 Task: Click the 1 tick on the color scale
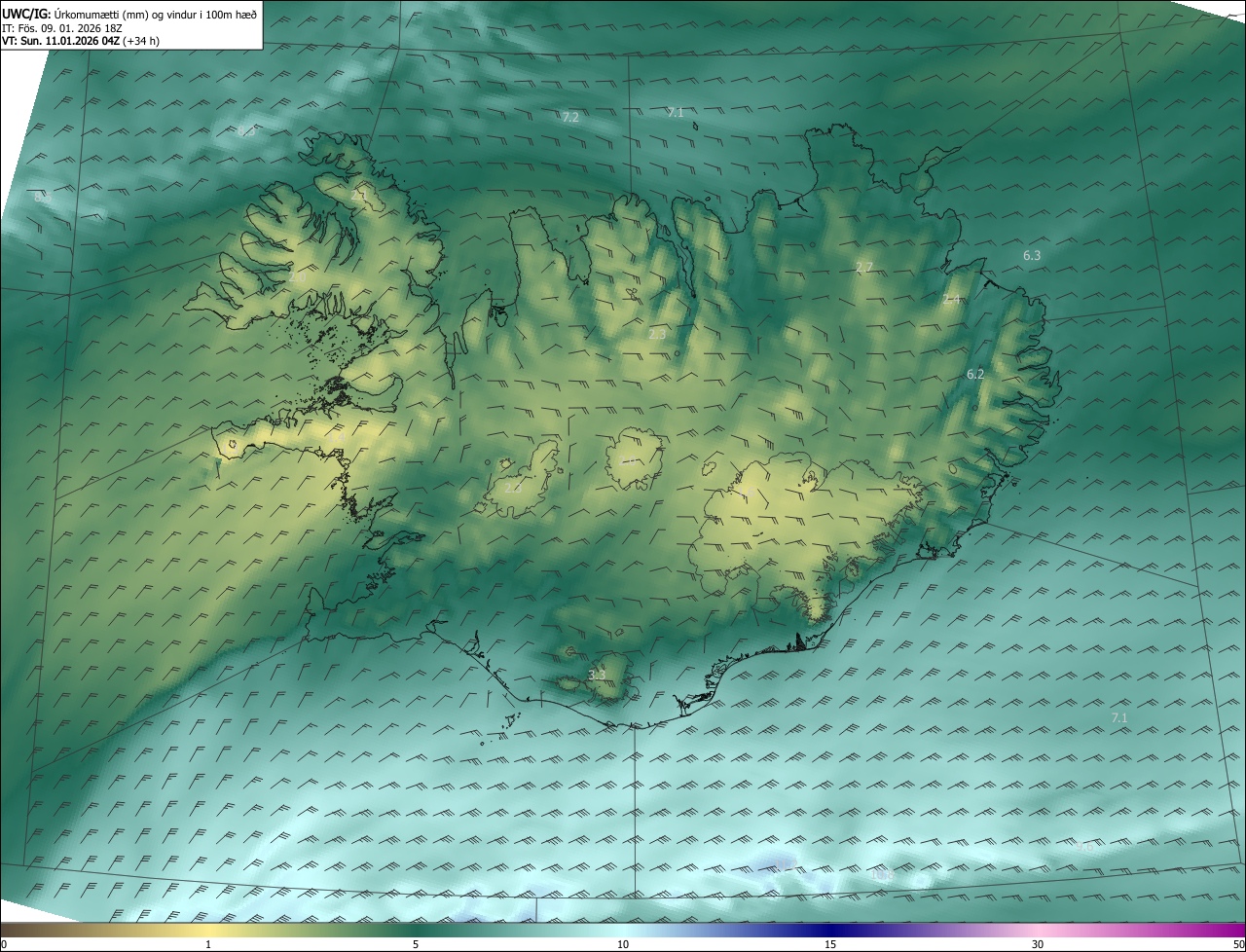[208, 944]
